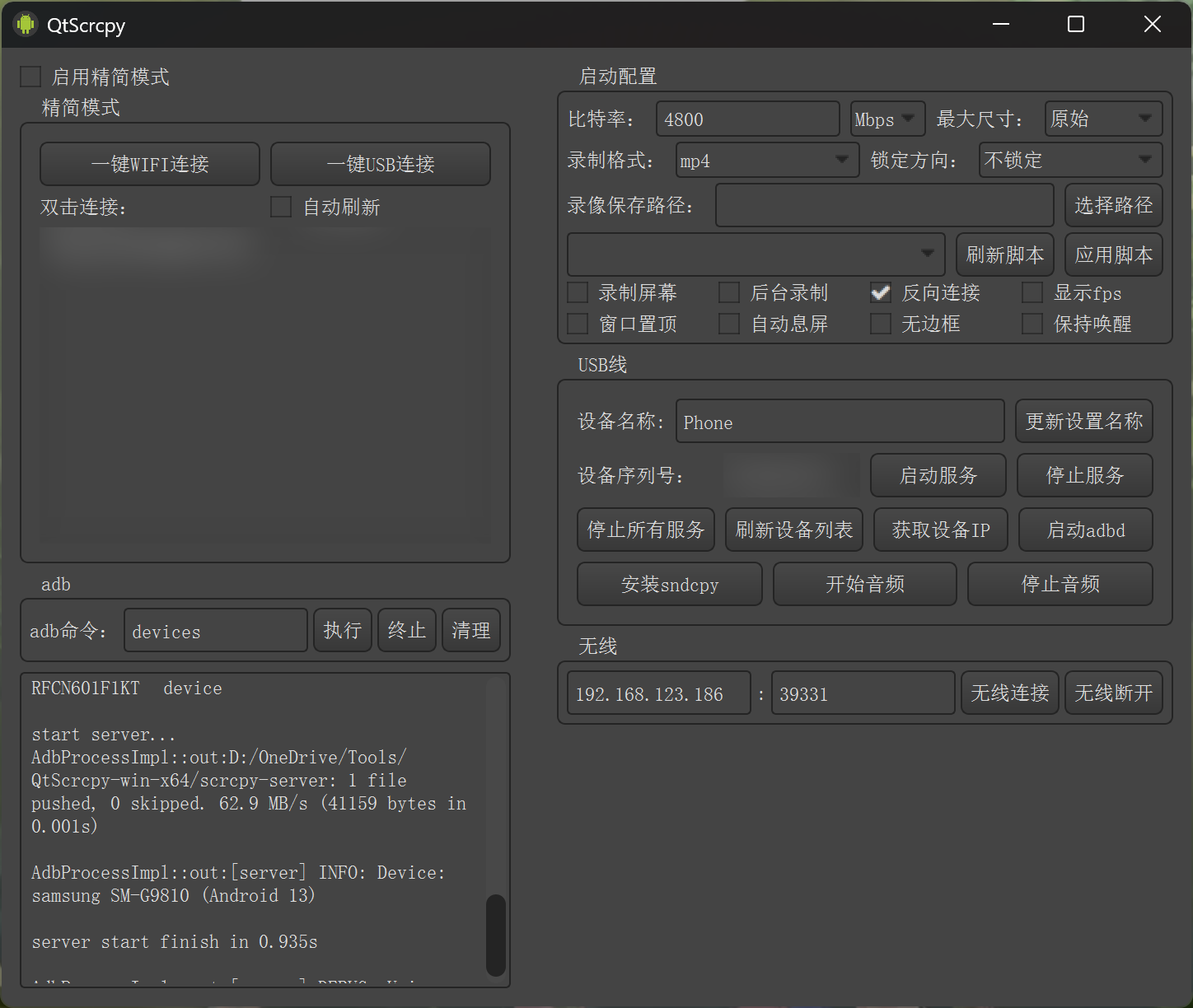Click the 执行 button to run the adb command

[343, 630]
